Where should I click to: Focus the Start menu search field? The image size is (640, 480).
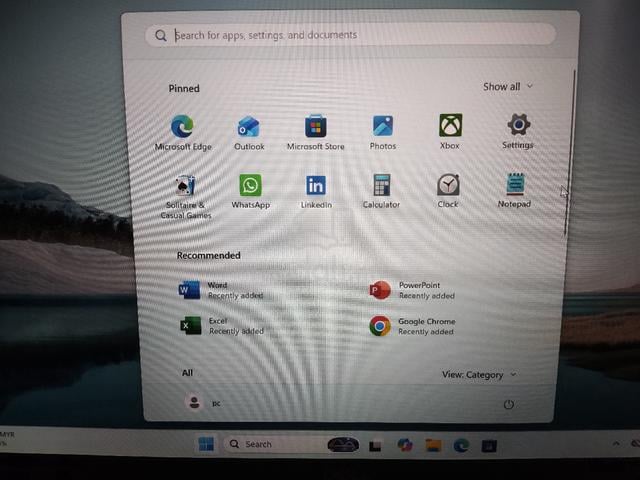pos(350,35)
